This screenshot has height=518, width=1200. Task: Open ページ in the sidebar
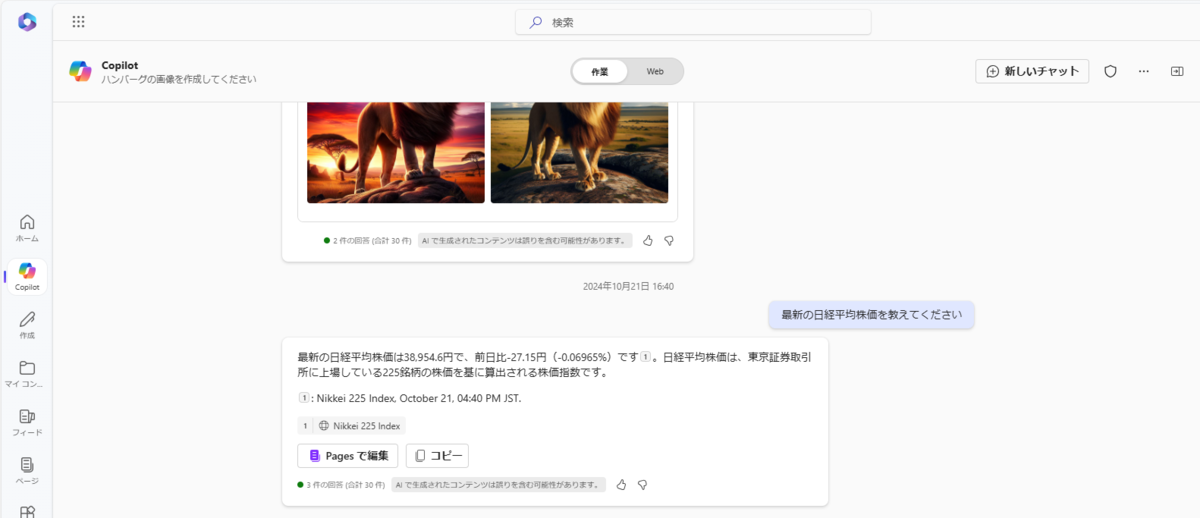click(27, 471)
